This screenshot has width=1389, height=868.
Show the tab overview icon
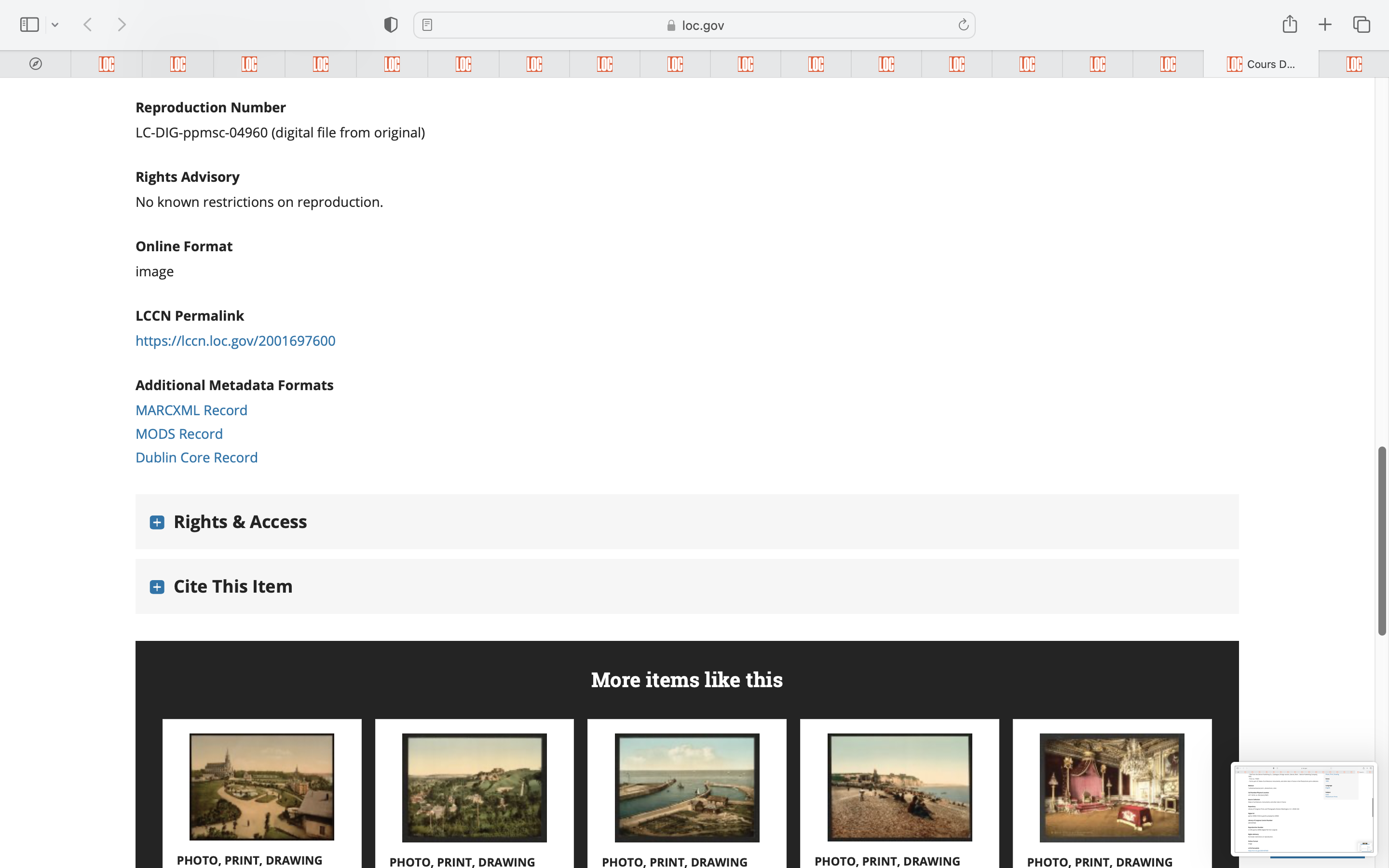pyautogui.click(x=1362, y=25)
